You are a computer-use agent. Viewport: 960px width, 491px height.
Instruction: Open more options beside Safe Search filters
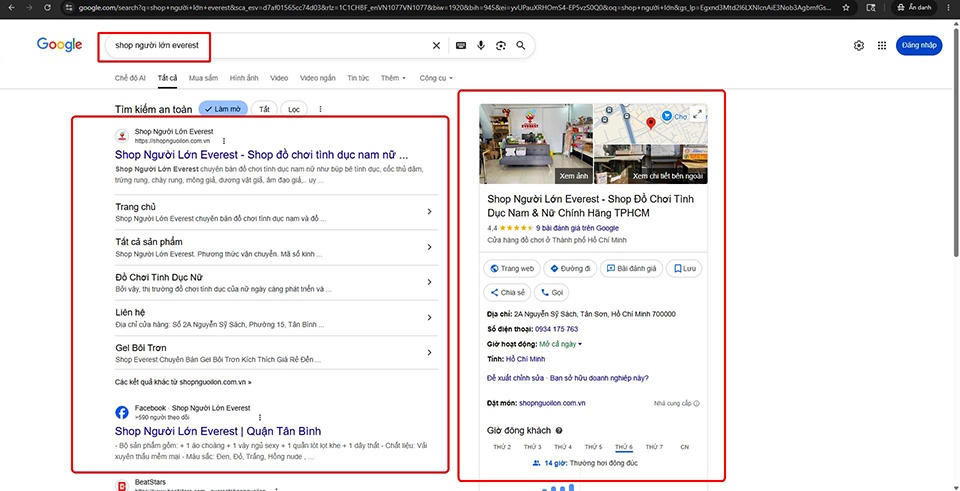point(320,110)
